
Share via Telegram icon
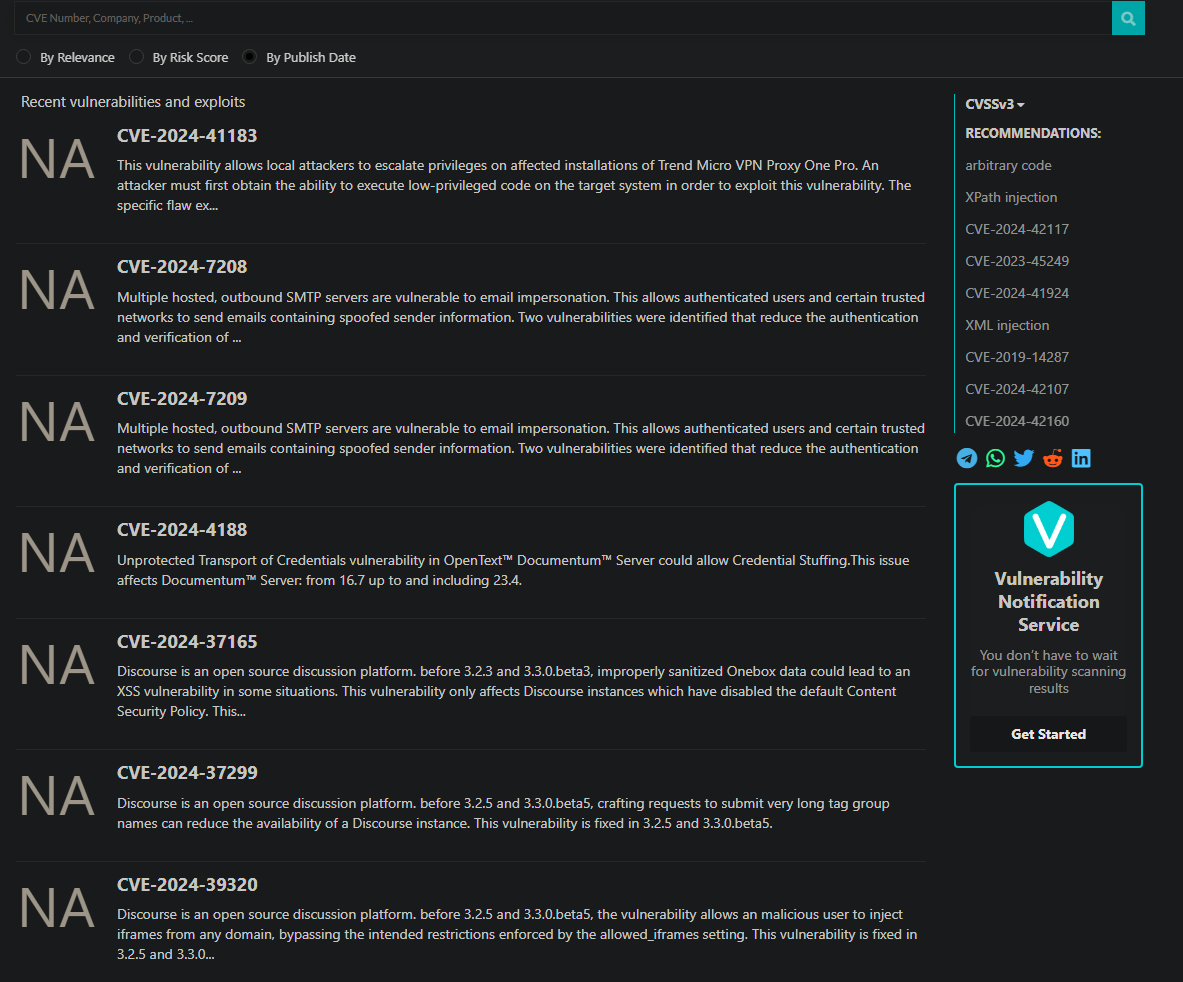point(967,458)
